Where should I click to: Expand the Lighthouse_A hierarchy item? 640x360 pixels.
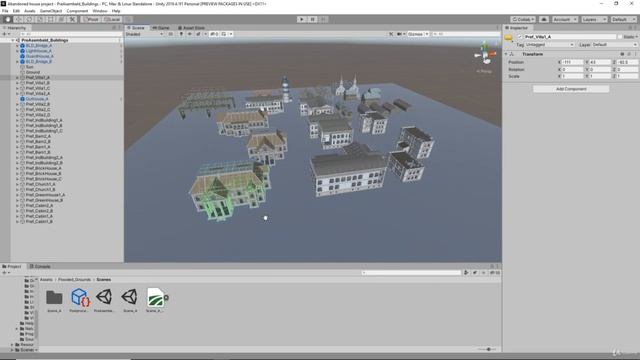[x=17, y=51]
